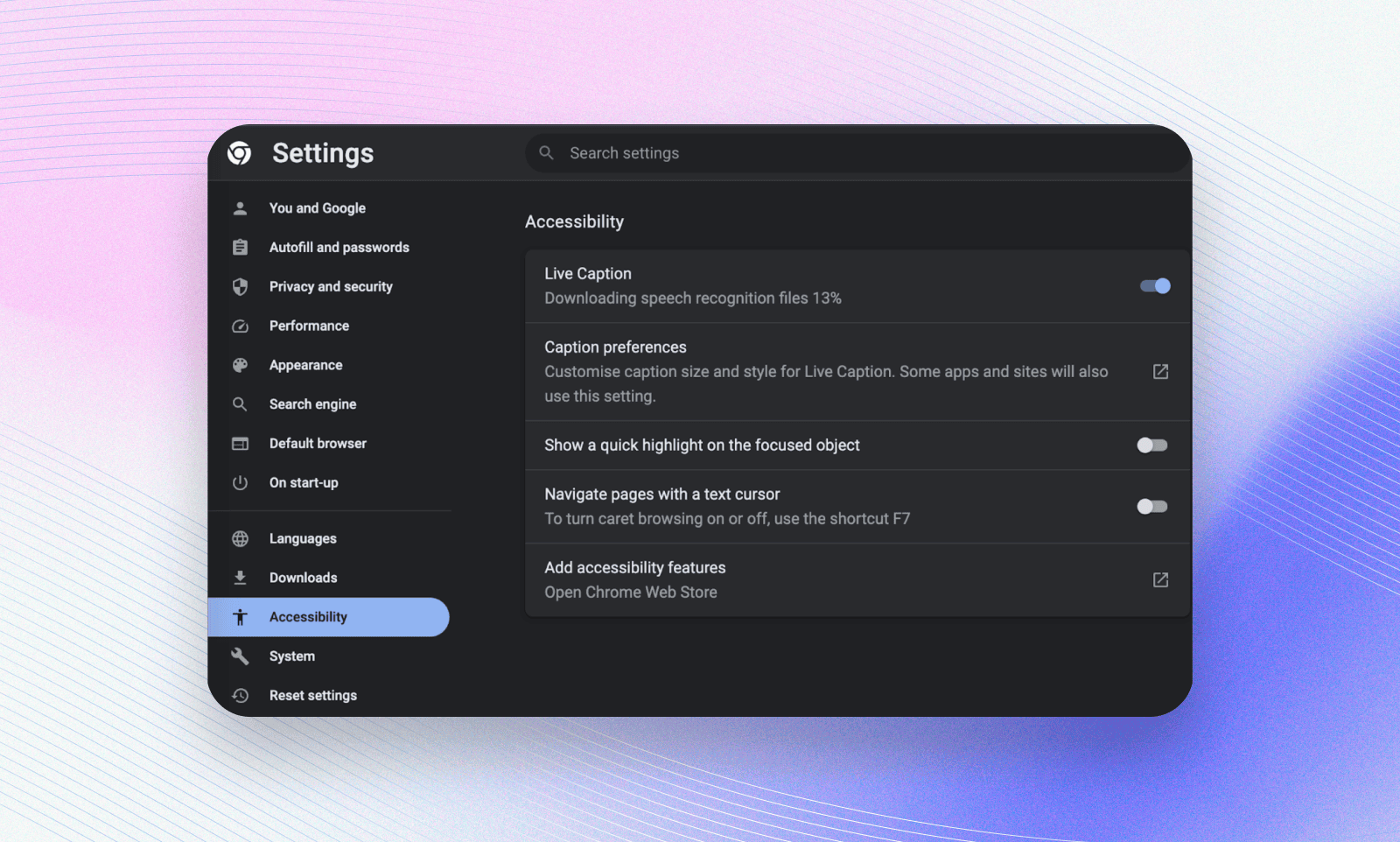Enable quick highlight on focused object toggle
The width and height of the screenshot is (1400, 842).
1152,446
